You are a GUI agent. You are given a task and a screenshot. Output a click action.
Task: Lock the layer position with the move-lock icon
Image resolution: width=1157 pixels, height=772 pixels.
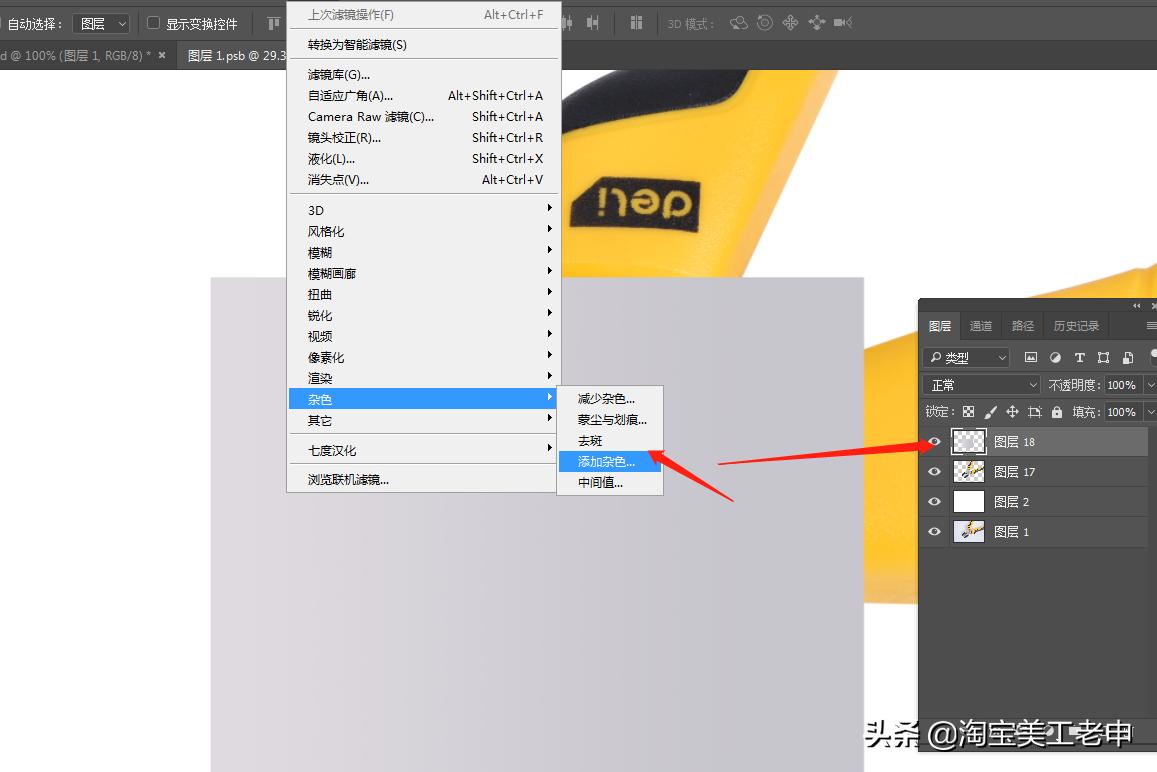tap(1014, 412)
